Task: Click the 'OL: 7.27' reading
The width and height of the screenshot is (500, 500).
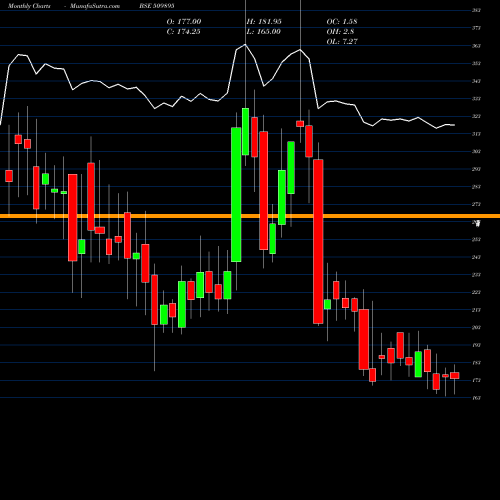Action: pos(342,41)
